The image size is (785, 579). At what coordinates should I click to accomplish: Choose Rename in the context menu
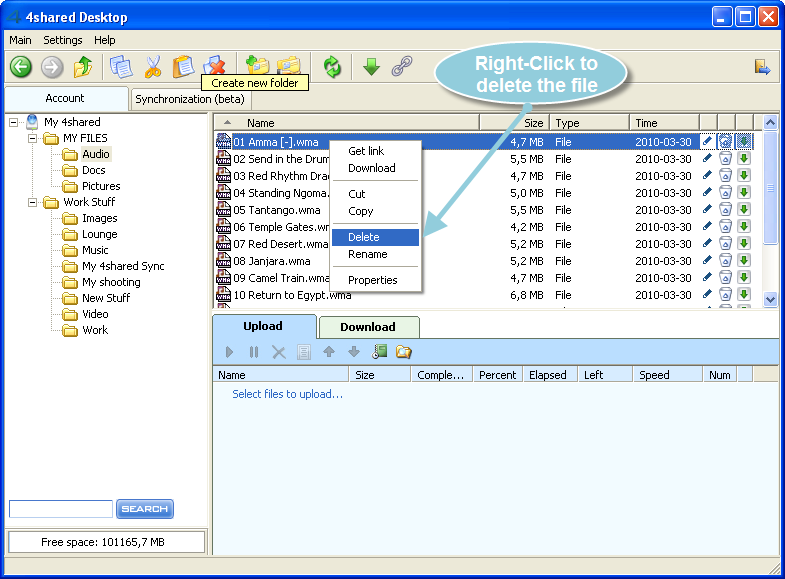(x=375, y=254)
